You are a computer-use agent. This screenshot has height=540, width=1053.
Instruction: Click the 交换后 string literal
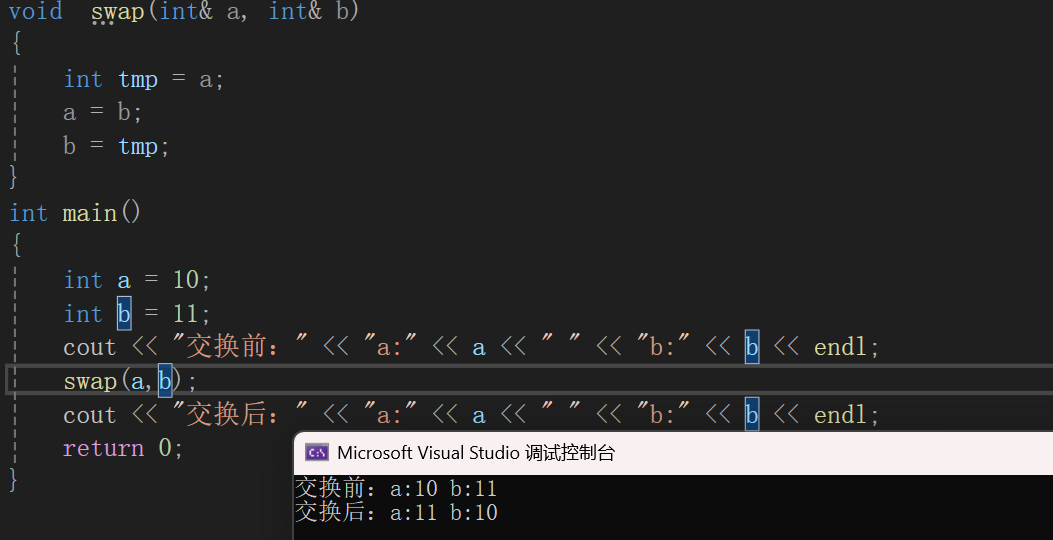[240, 414]
